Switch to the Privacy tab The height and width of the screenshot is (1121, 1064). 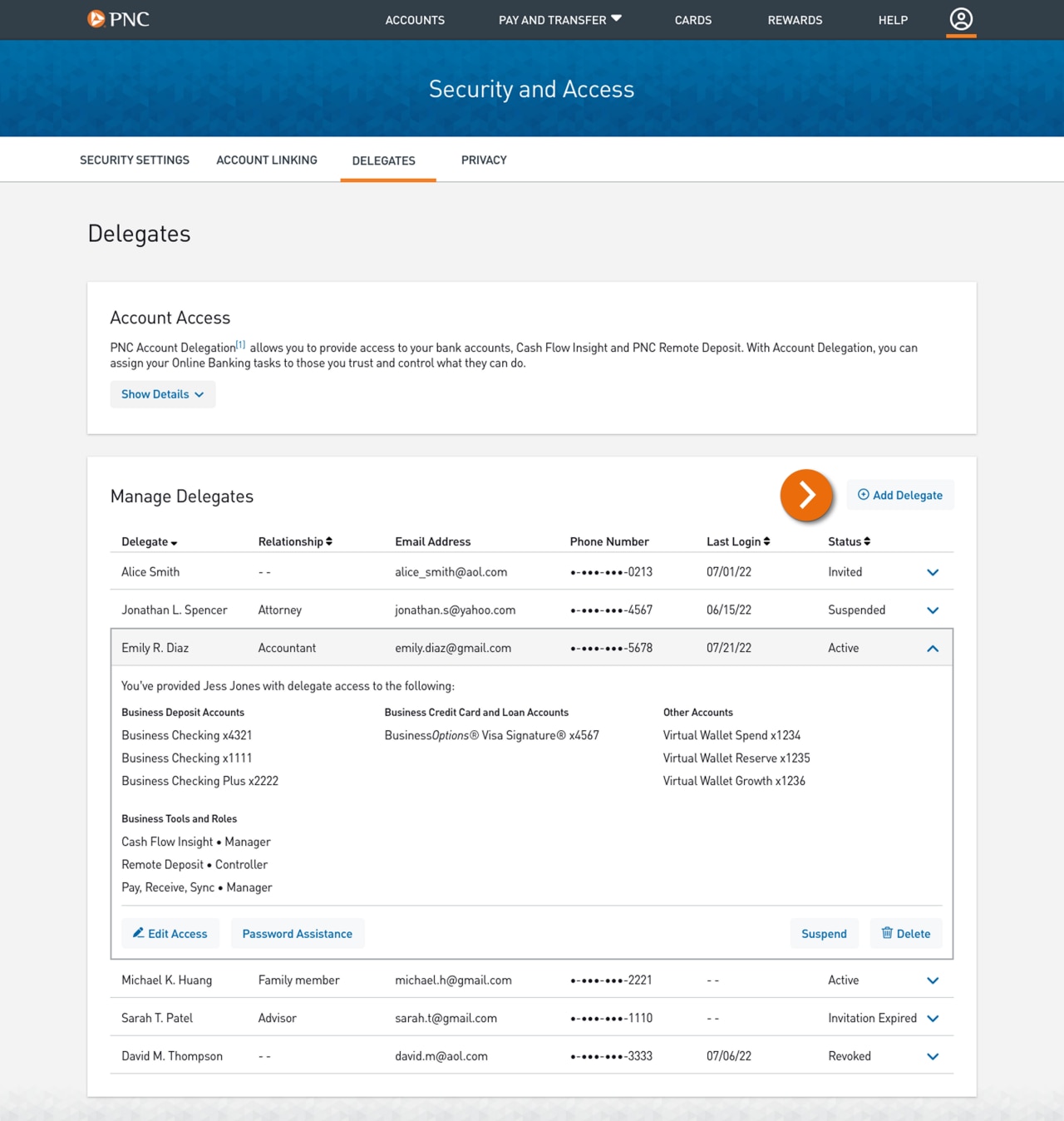coord(484,160)
